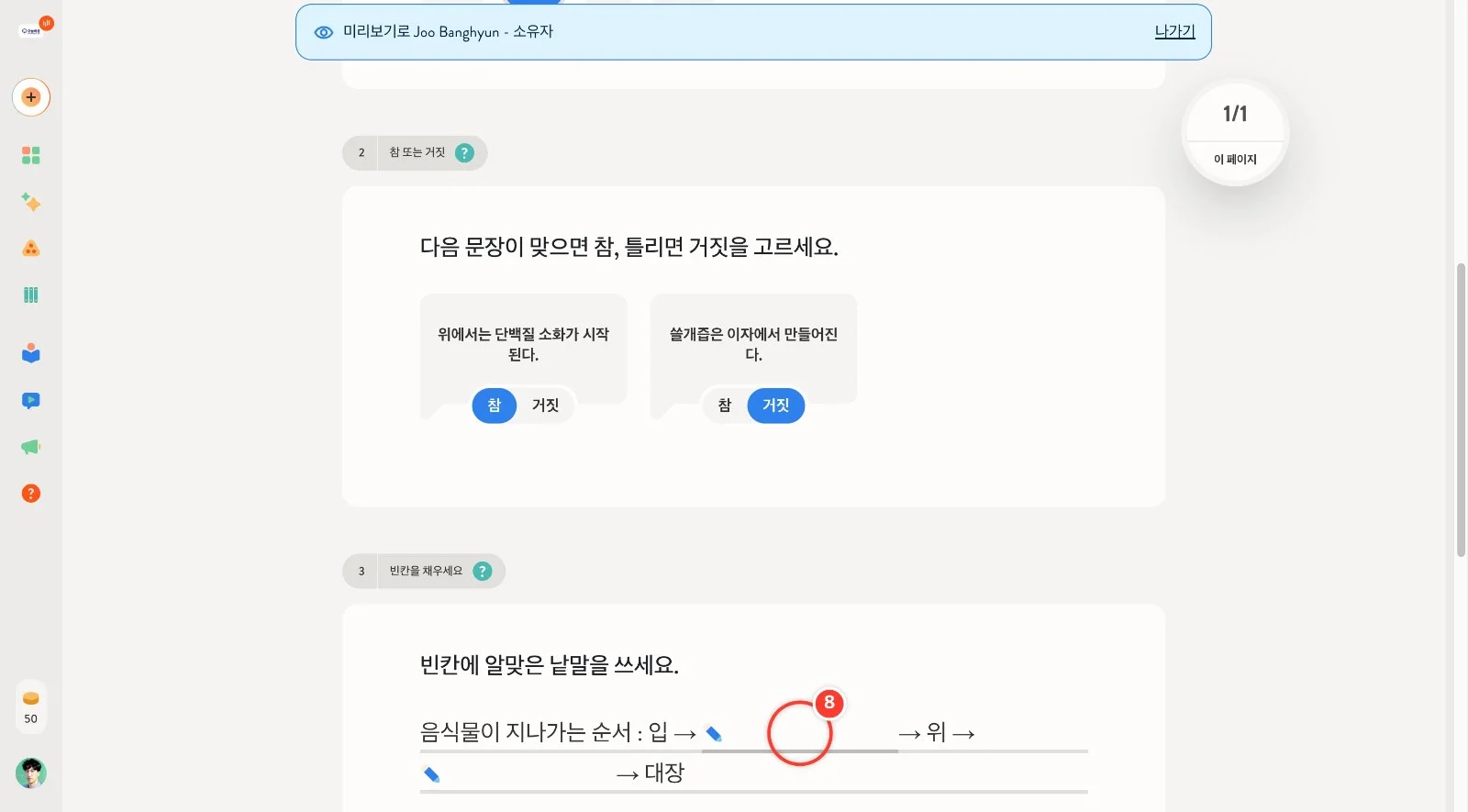Click the text 미리보기로 Joo Banghyun - 소유자
The height and width of the screenshot is (812, 1468).
tap(448, 32)
